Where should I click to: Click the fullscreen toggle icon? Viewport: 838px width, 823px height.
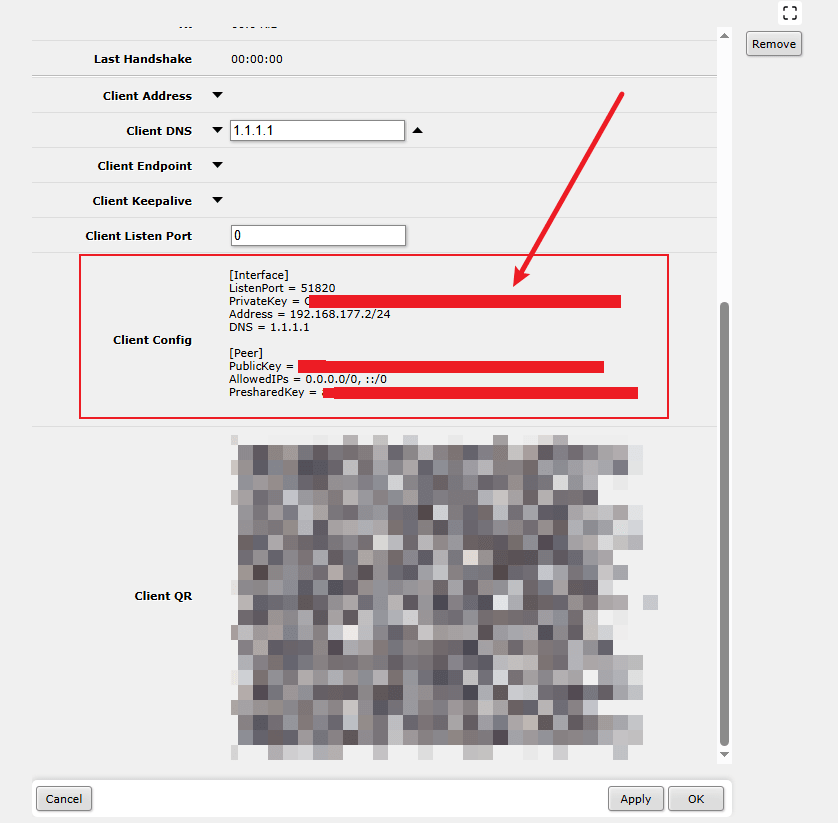(790, 13)
